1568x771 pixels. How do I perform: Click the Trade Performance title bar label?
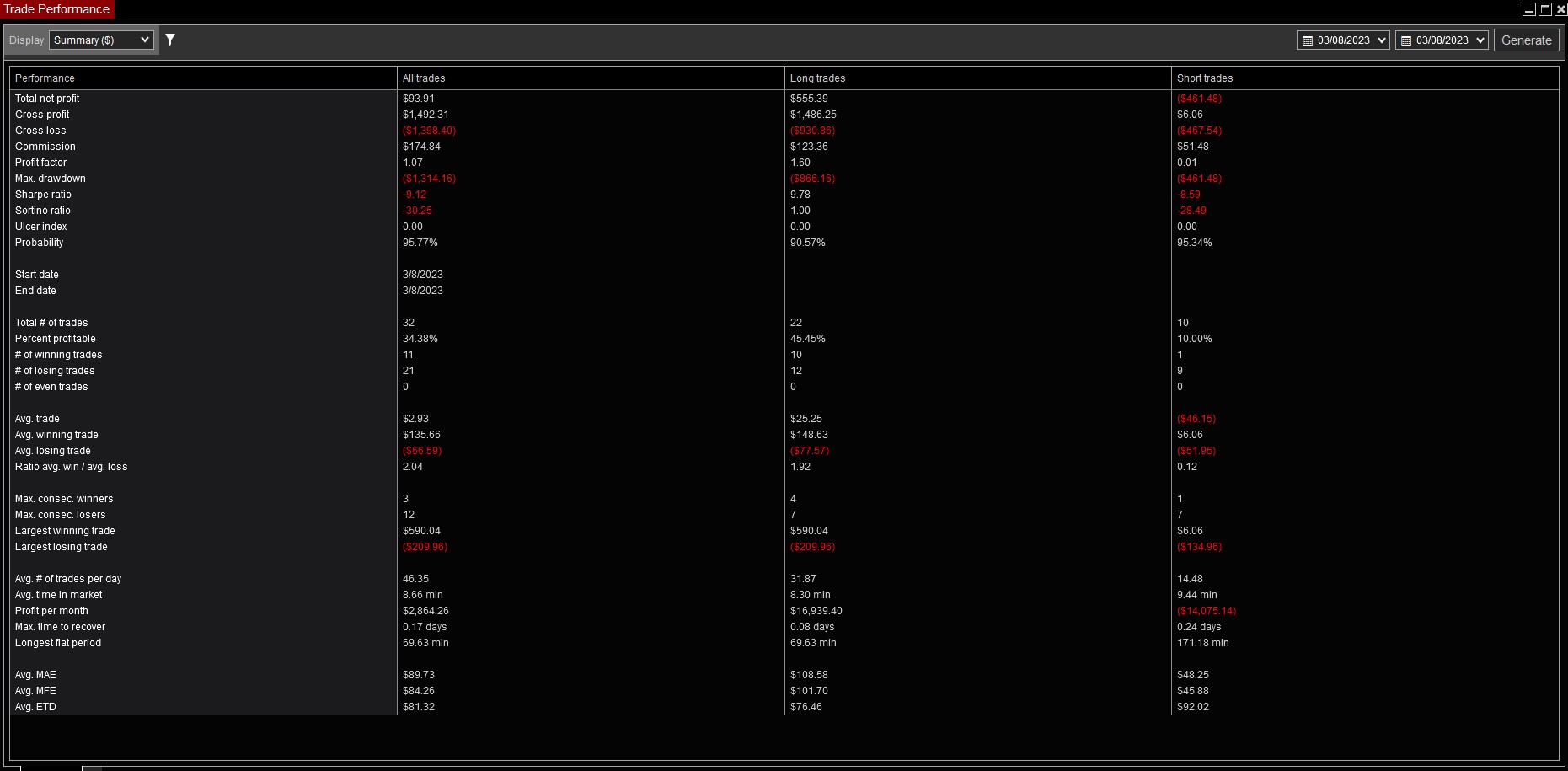(x=56, y=9)
